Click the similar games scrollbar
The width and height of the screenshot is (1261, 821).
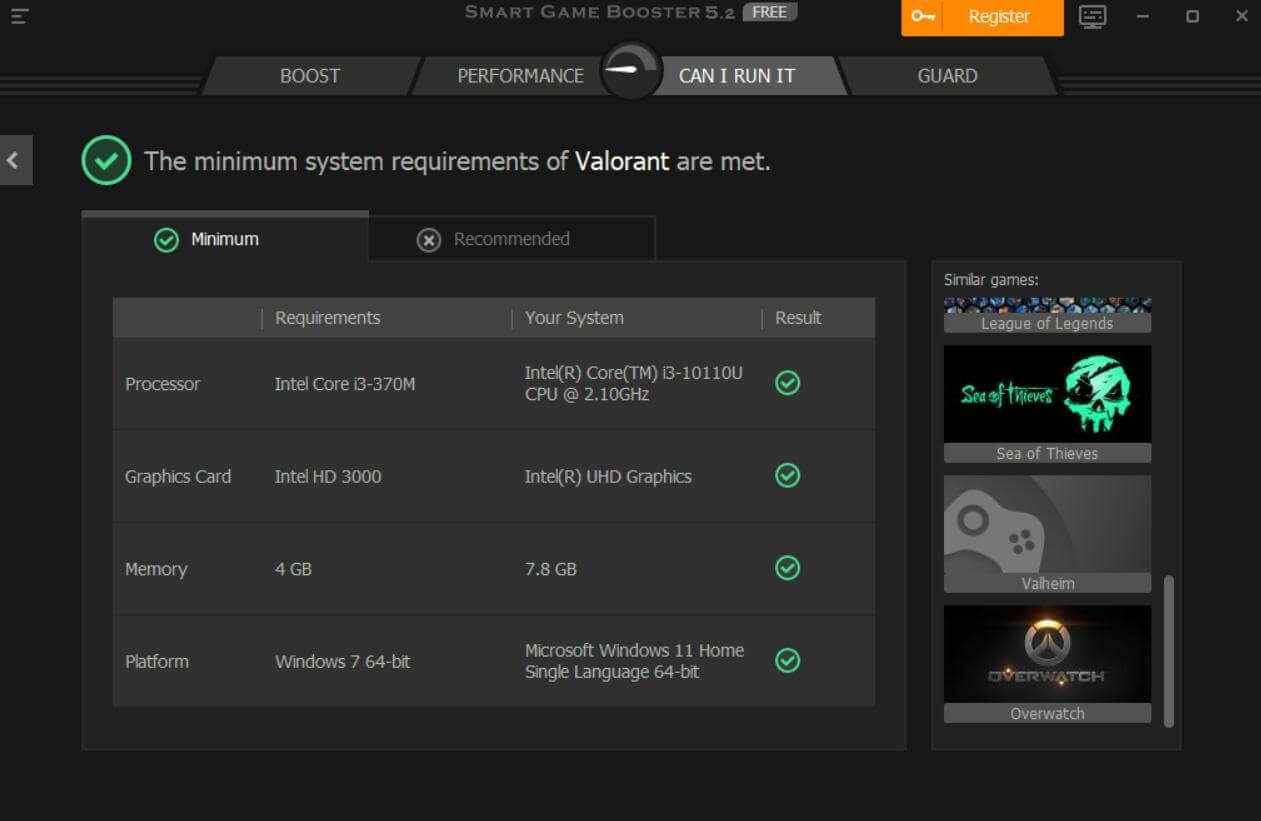point(1168,651)
